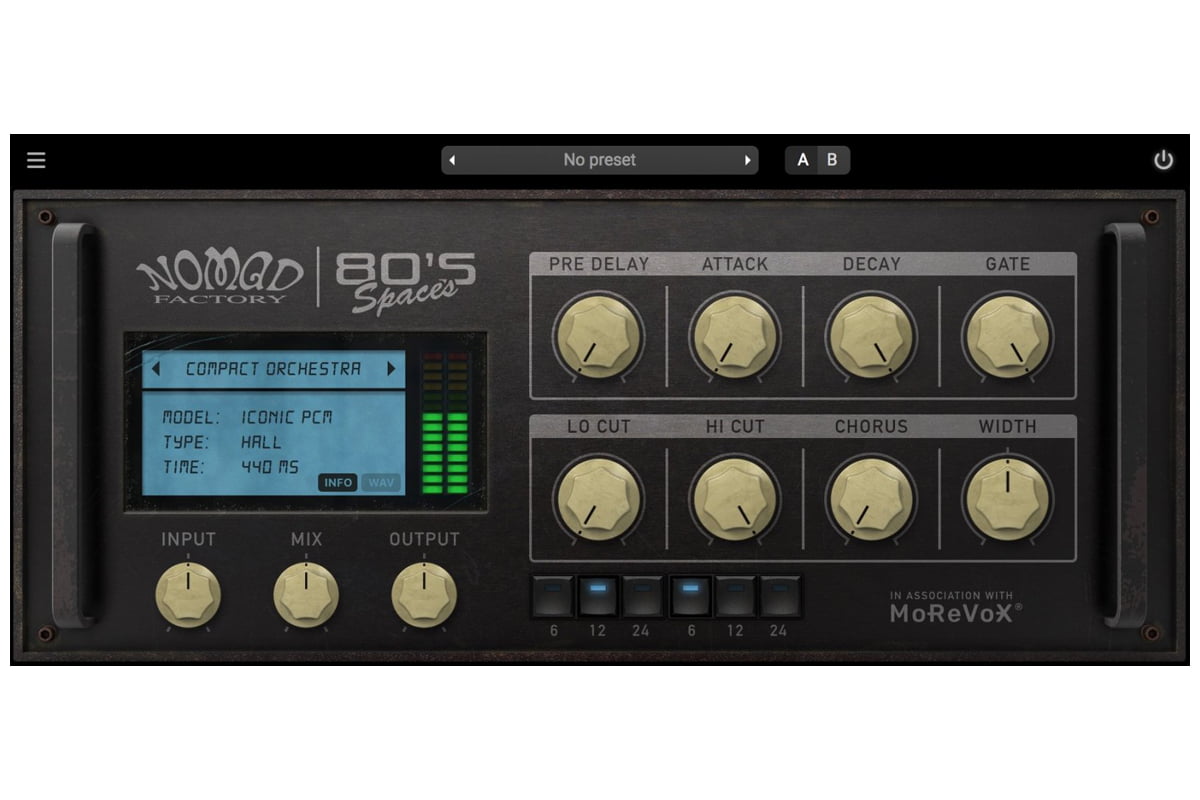Viewport: 1200px width, 800px height.
Task: Enable the Lo Cut 24 dB slope button
Action: [x=642, y=596]
